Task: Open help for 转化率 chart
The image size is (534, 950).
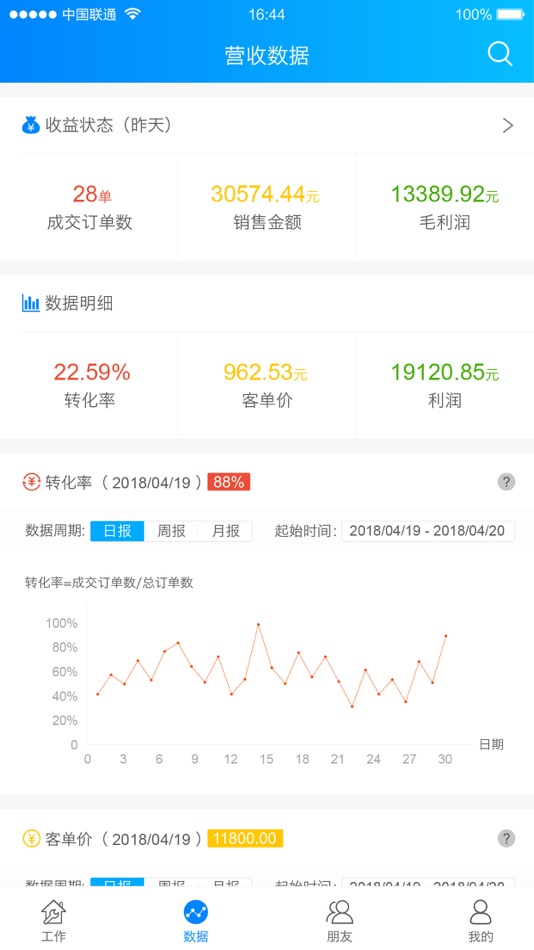Action: [x=506, y=482]
